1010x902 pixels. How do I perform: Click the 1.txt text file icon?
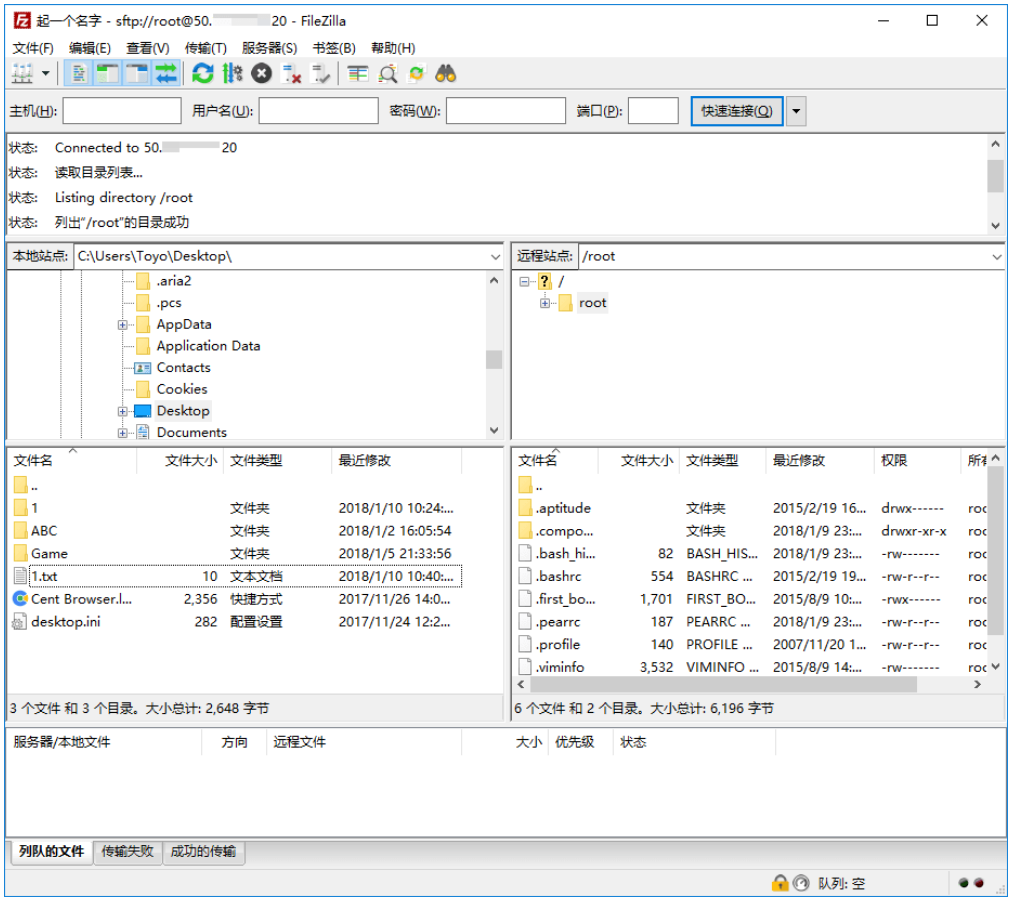point(20,576)
